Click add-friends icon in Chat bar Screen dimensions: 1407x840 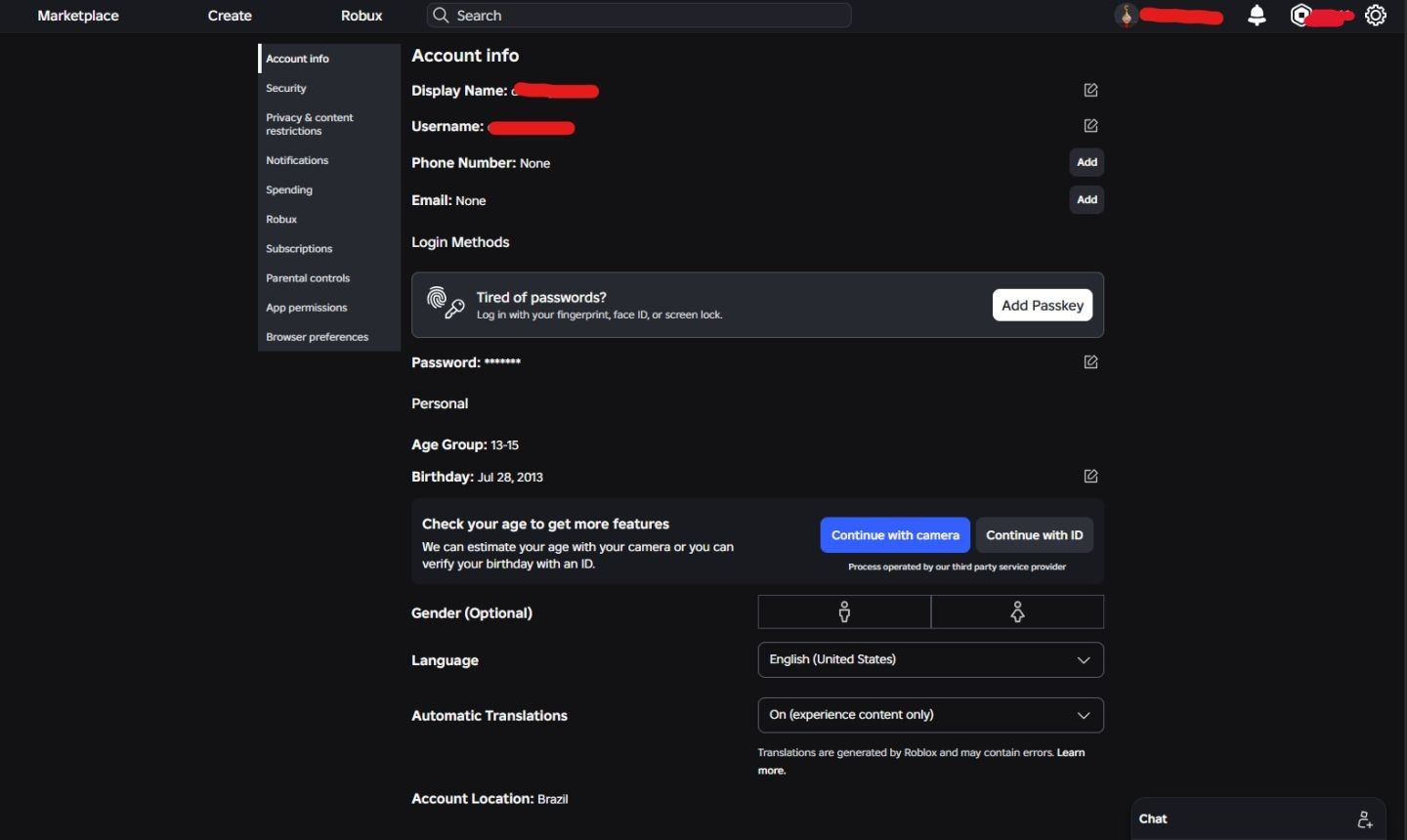(x=1365, y=819)
